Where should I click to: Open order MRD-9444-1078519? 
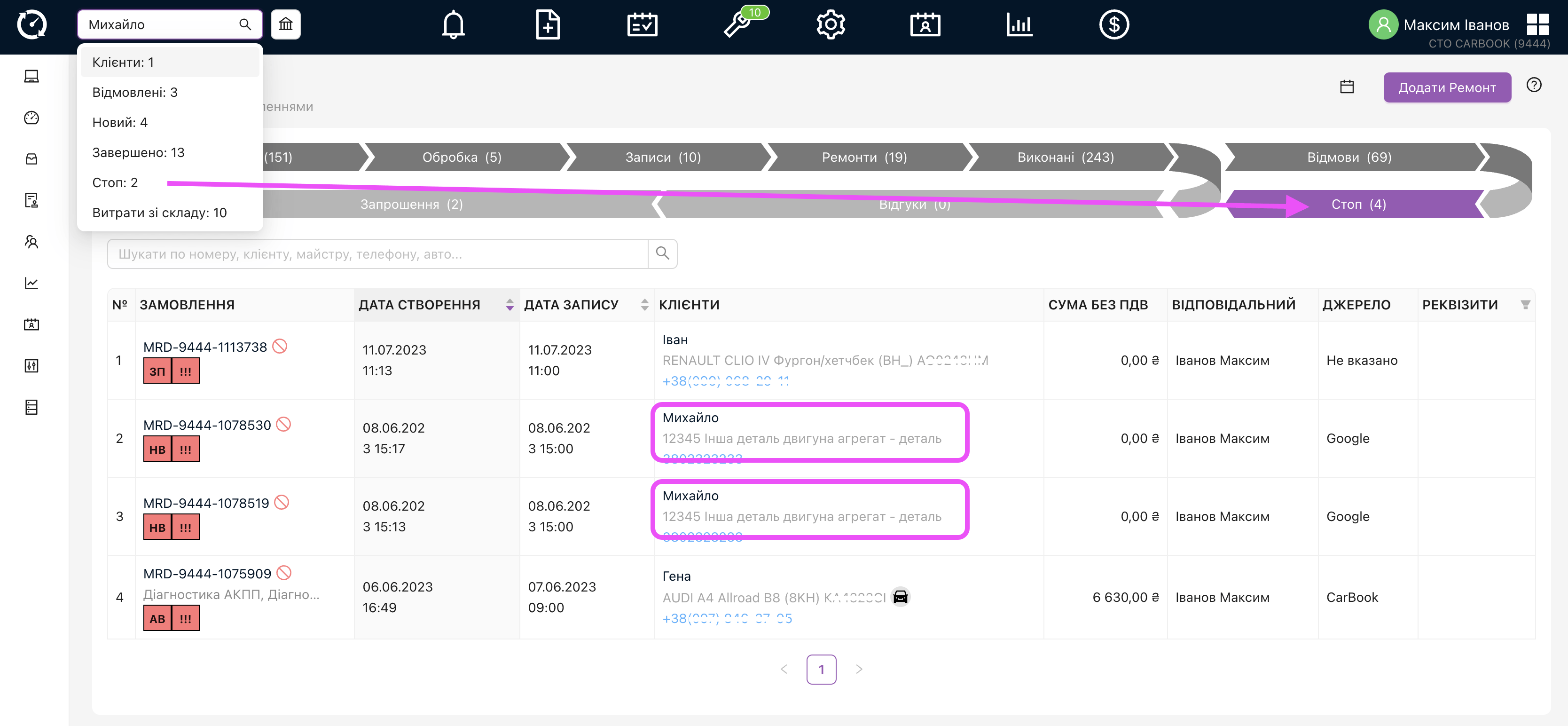pos(206,503)
